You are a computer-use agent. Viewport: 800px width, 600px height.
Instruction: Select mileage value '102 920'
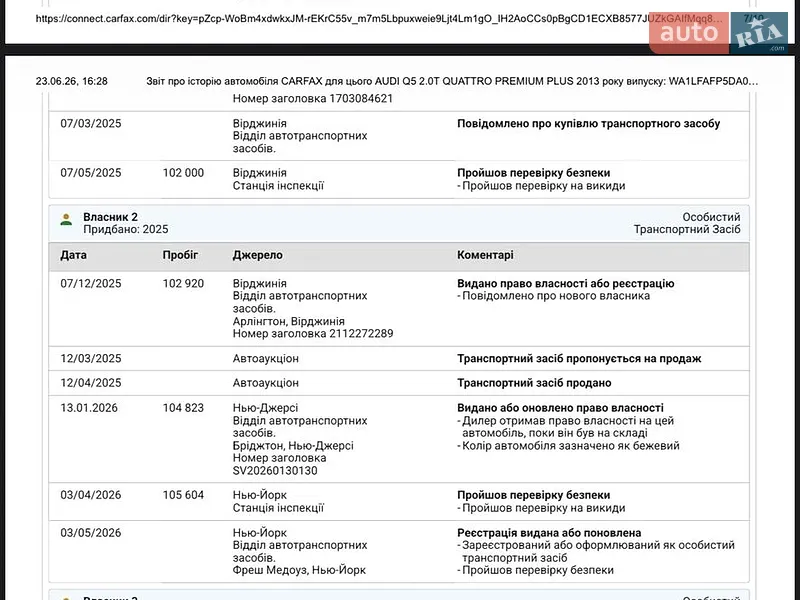183,284
